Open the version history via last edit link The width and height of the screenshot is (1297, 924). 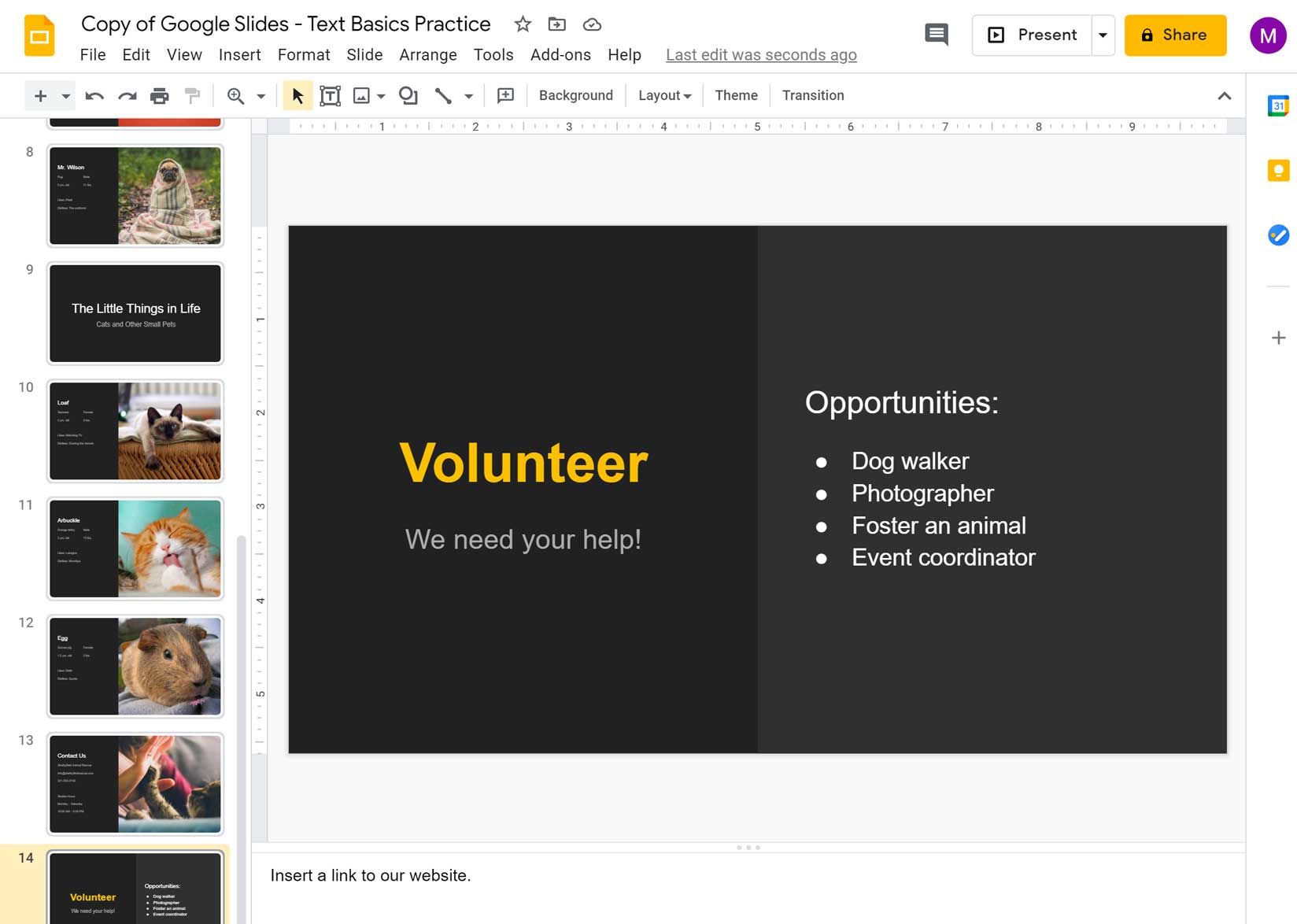(760, 54)
